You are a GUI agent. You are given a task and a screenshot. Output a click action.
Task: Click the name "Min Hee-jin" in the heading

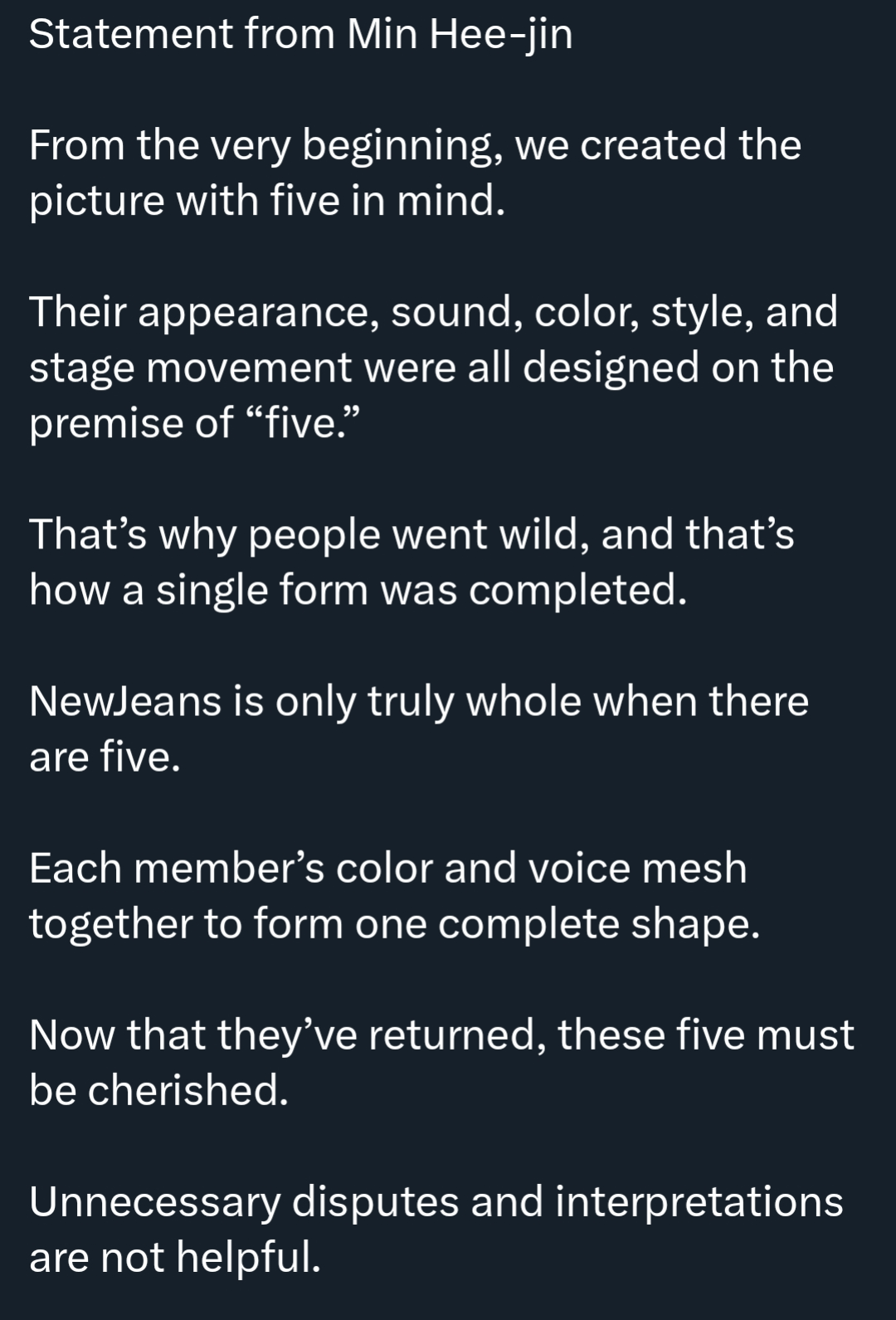[x=460, y=35]
